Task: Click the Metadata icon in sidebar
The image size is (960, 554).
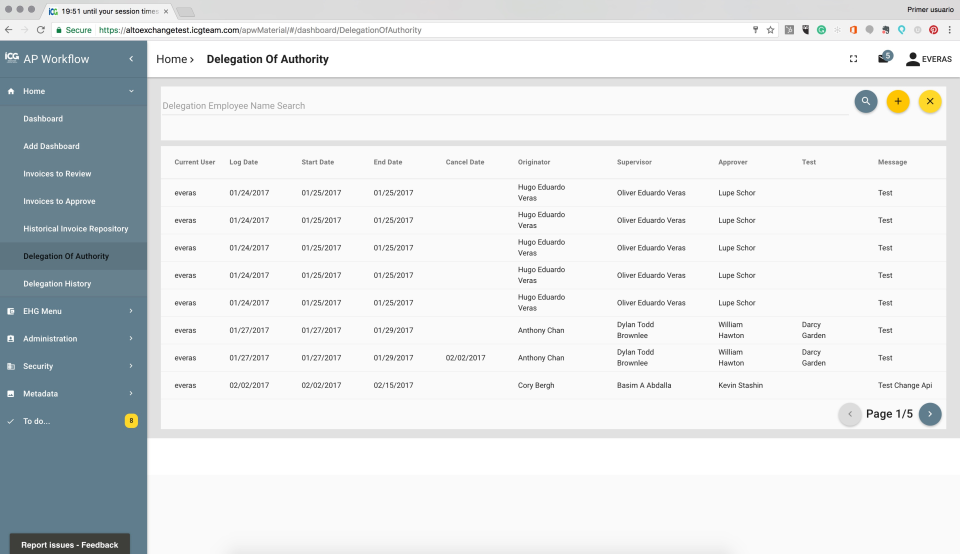Action: (10, 394)
